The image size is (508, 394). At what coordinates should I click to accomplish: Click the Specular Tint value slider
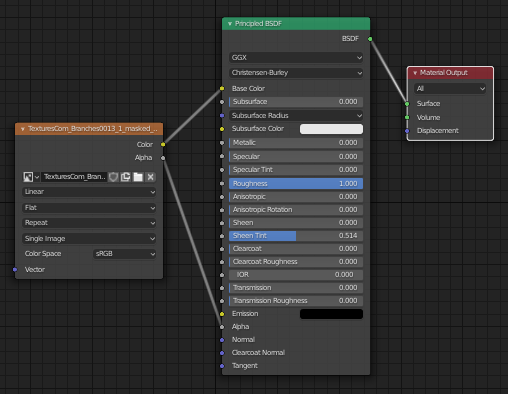coord(296,170)
